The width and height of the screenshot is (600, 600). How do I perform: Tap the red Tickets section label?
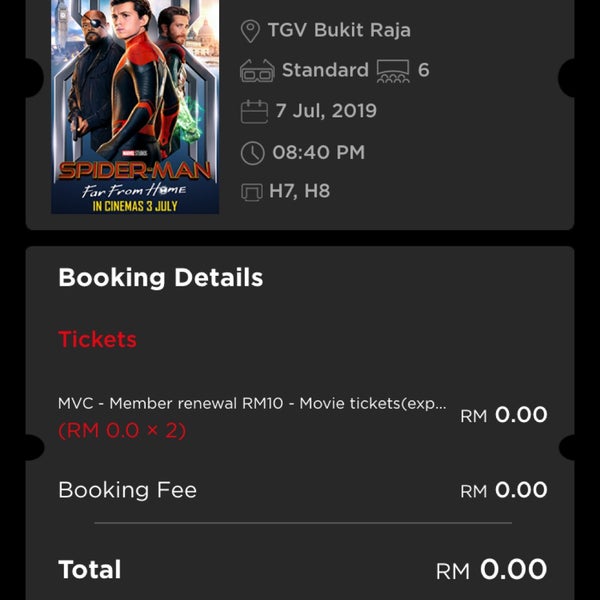(98, 339)
